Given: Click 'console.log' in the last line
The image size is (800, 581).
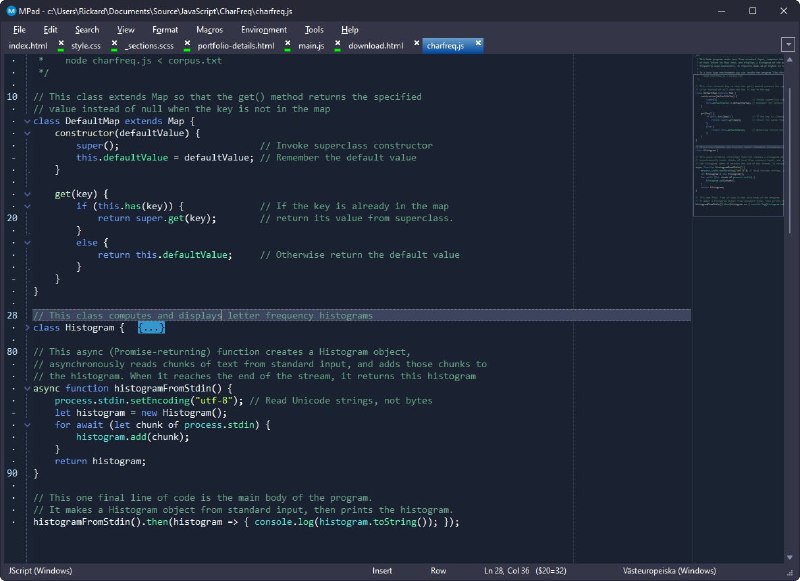Looking at the screenshot, I should [x=284, y=522].
